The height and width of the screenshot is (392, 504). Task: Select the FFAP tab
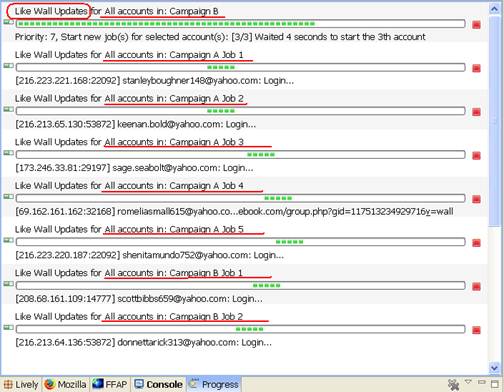click(110, 384)
